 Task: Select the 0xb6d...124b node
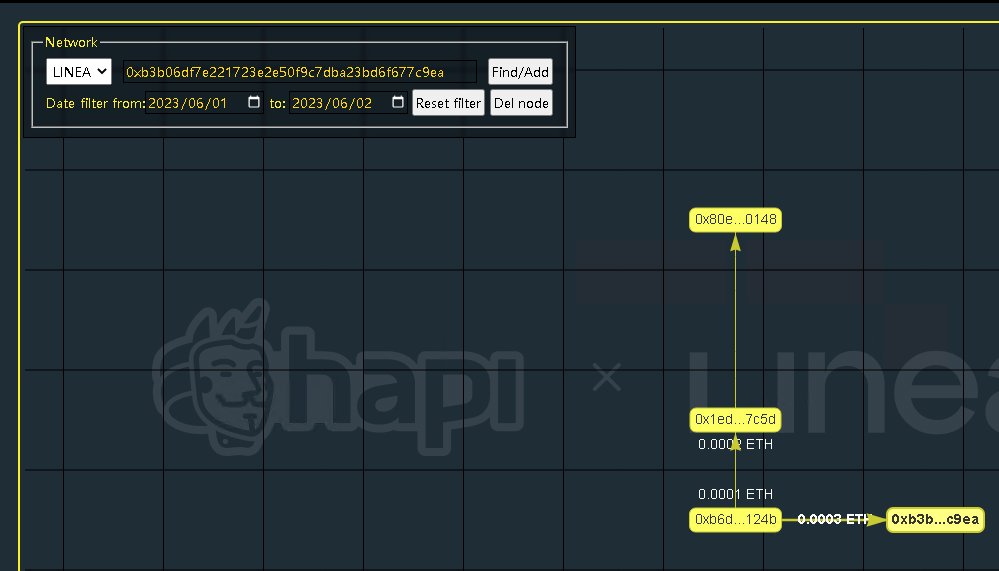pyautogui.click(x=735, y=519)
